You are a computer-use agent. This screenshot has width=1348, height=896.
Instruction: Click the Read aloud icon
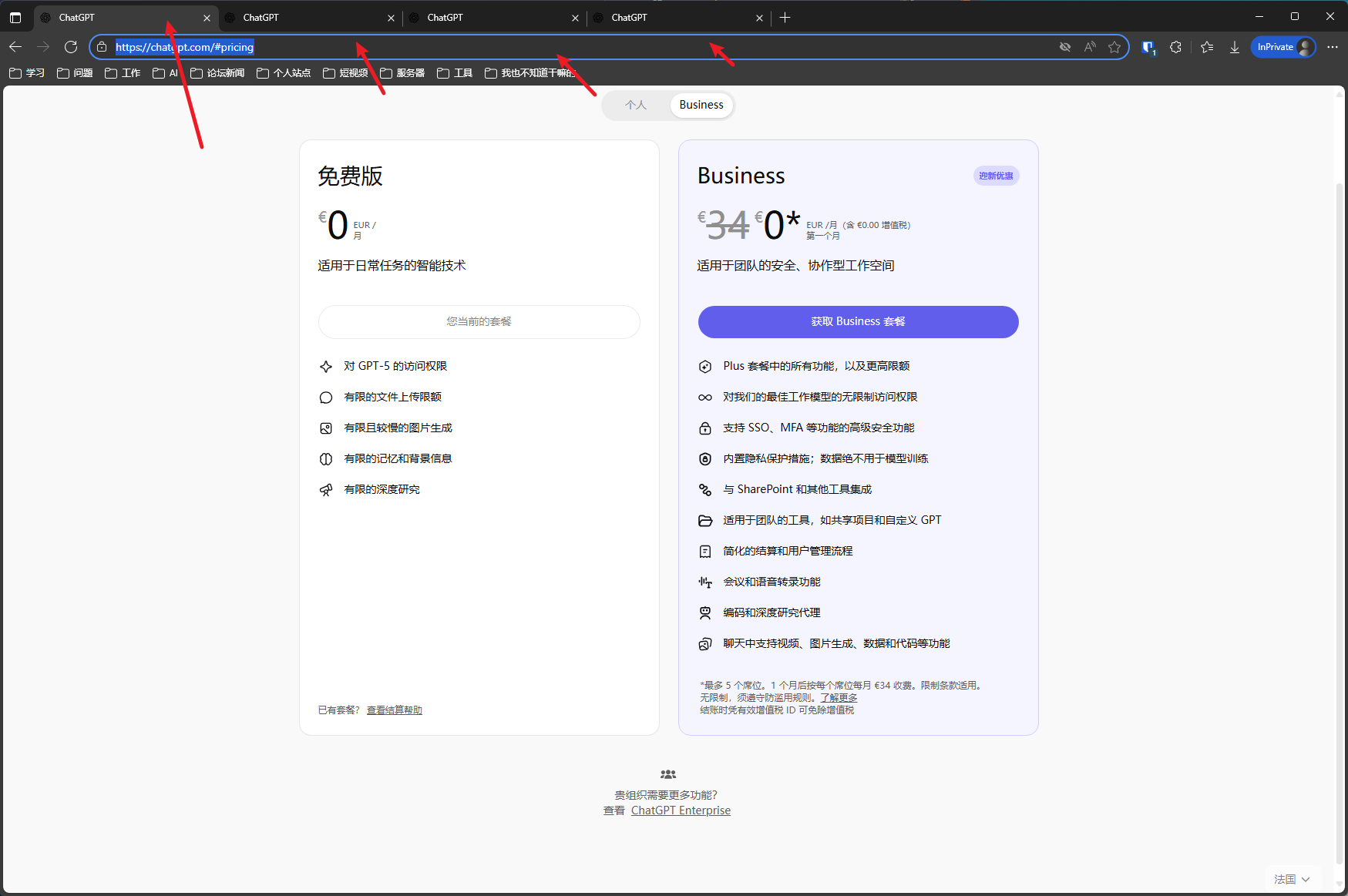pyautogui.click(x=1090, y=48)
